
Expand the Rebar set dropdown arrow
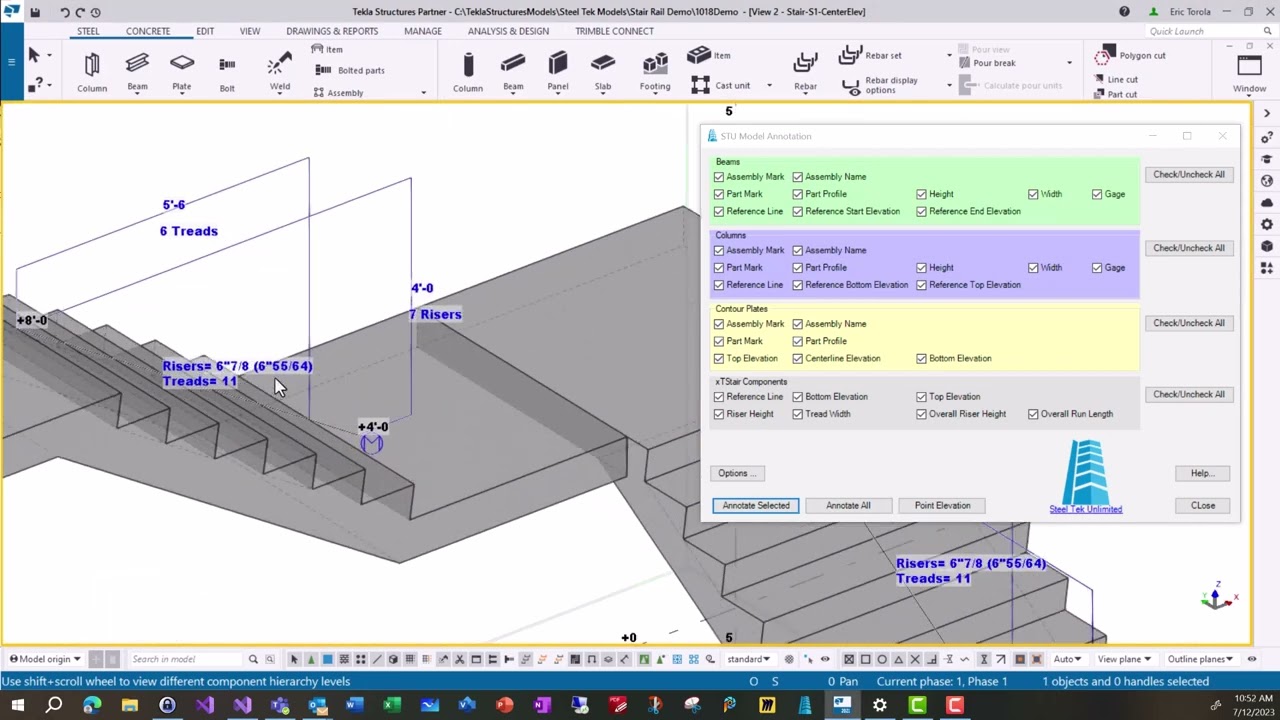coord(949,55)
